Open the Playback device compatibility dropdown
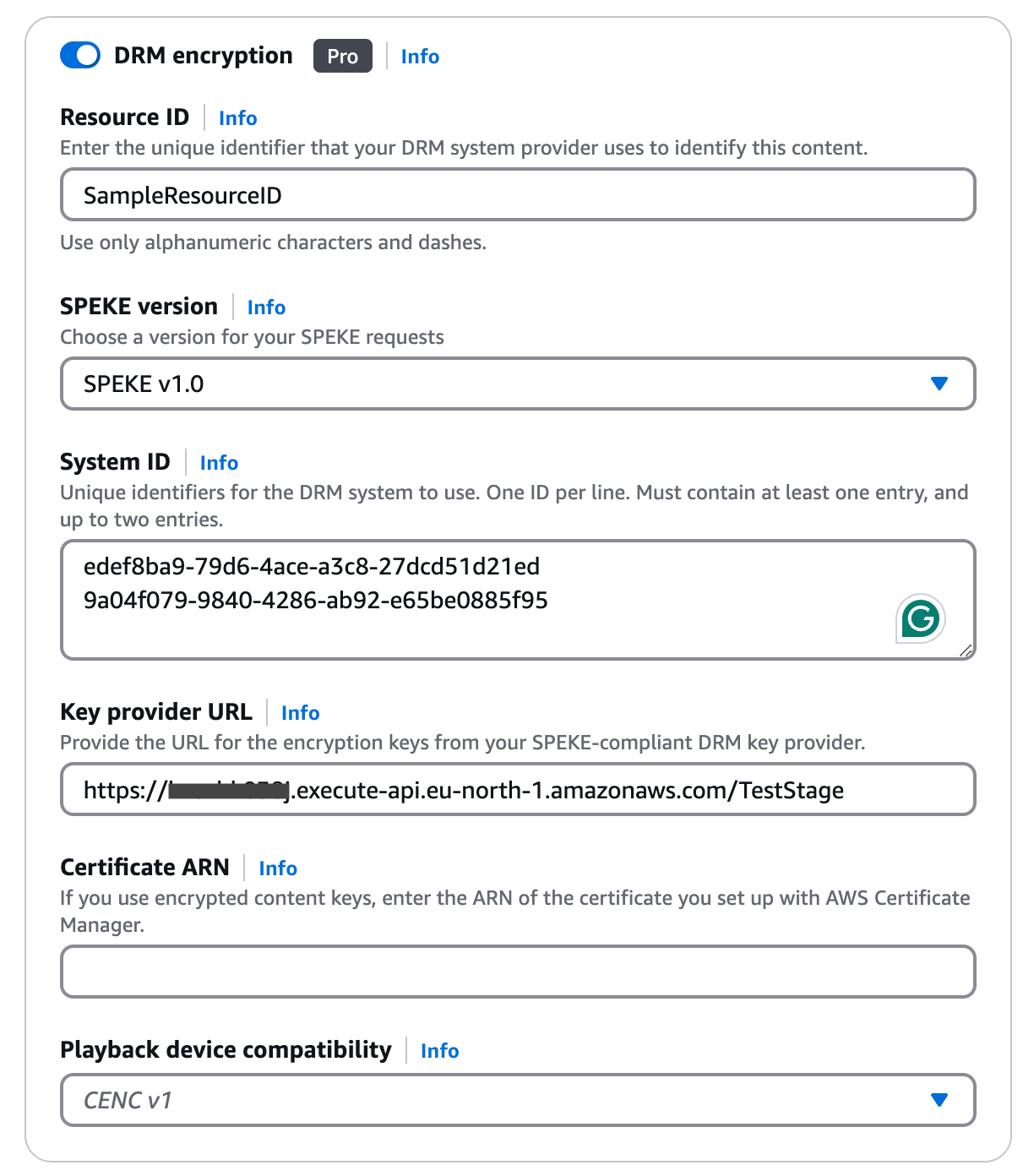Image resolution: width=1034 pixels, height=1176 pixels. coord(939,1100)
